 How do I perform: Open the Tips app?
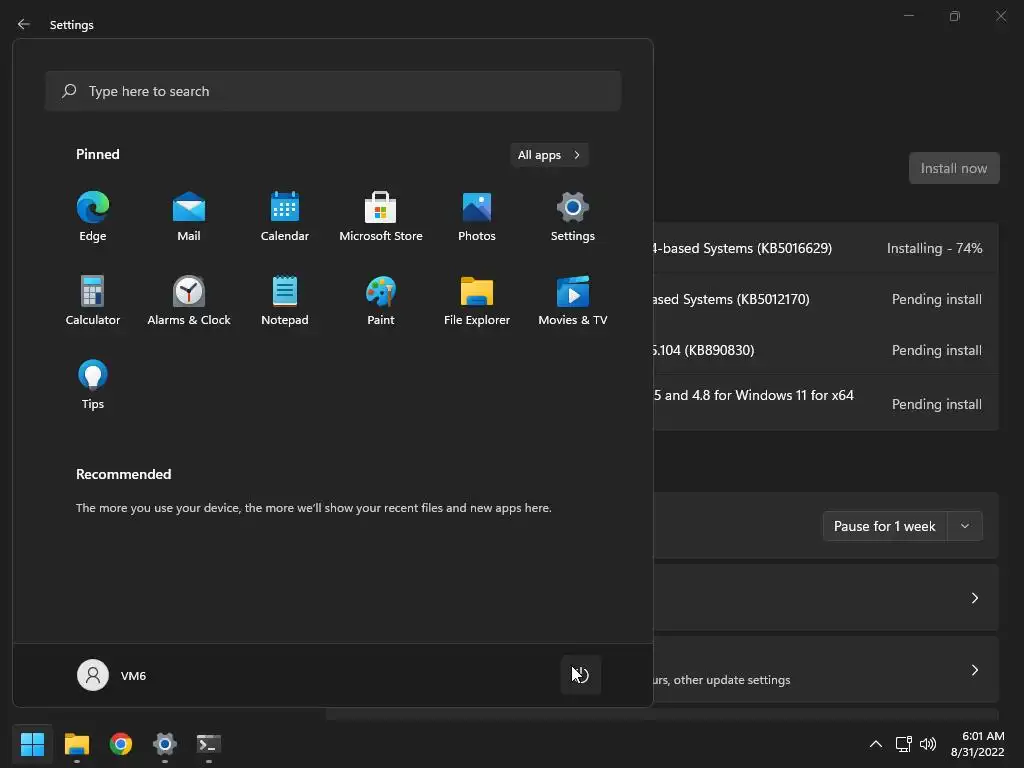tap(93, 385)
